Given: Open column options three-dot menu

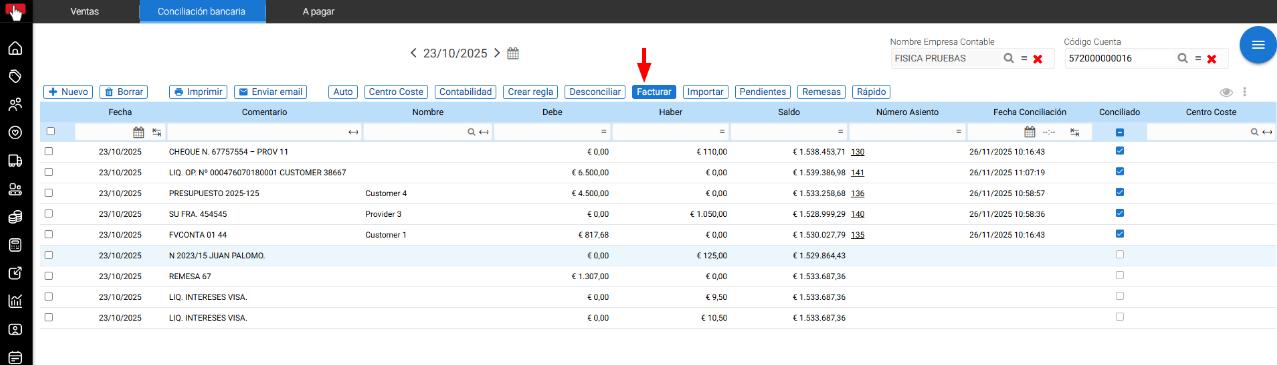Looking at the screenshot, I should click(x=1245, y=92).
